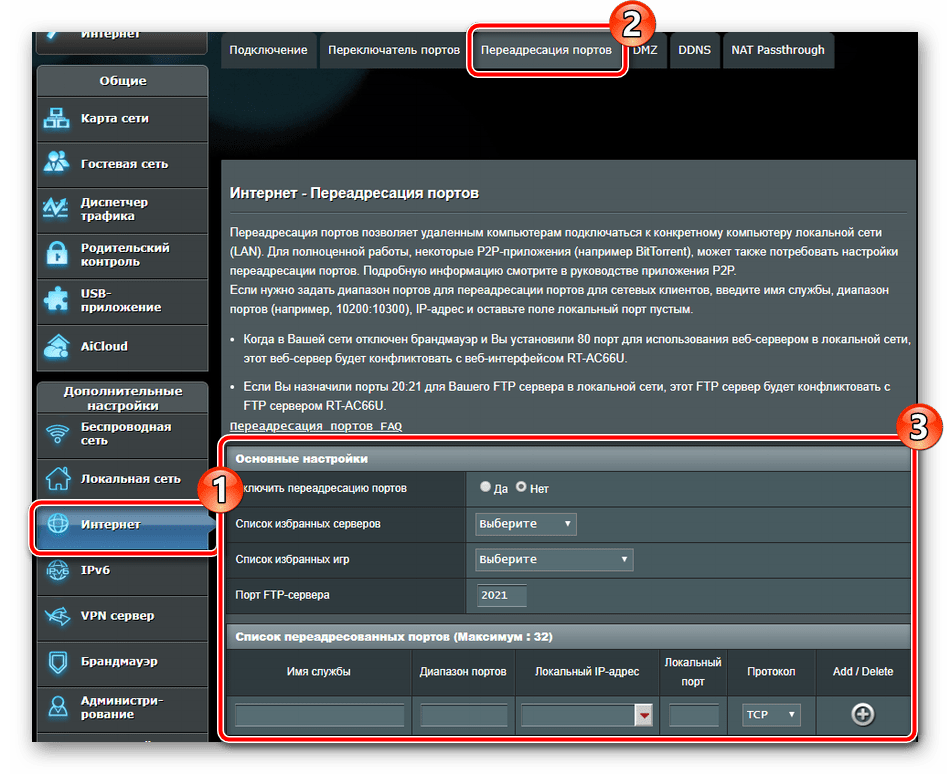Click the Интернет - Переадресация портов heading
This screenshot has height=774, width=950.
click(x=354, y=193)
